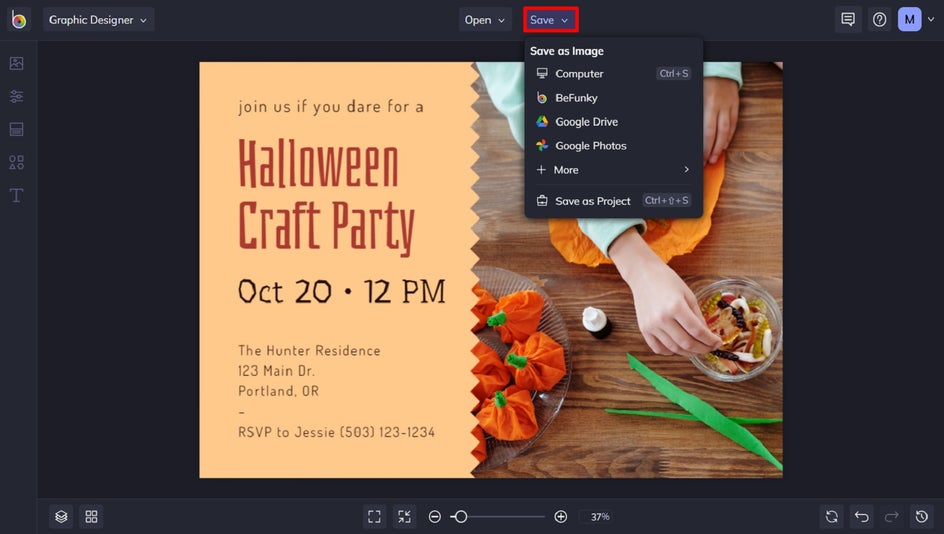Click the fit to screen icon

tap(374, 517)
